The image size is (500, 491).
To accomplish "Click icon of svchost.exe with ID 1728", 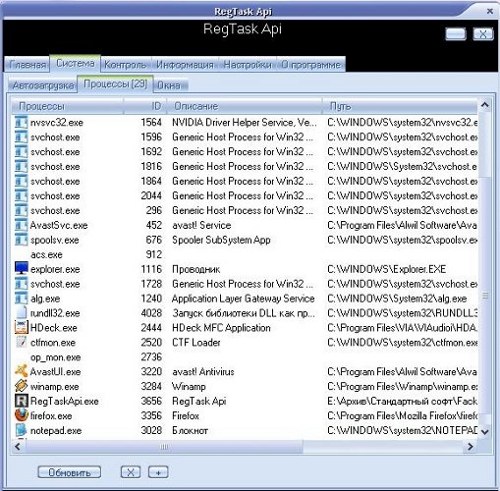I will (x=21, y=284).
